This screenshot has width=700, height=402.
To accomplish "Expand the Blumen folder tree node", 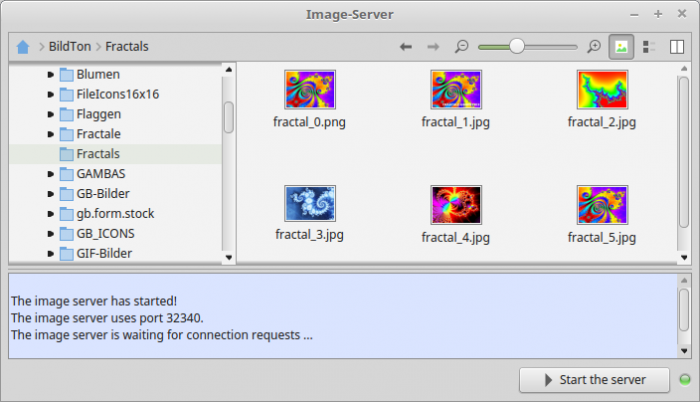I will pos(50,74).
